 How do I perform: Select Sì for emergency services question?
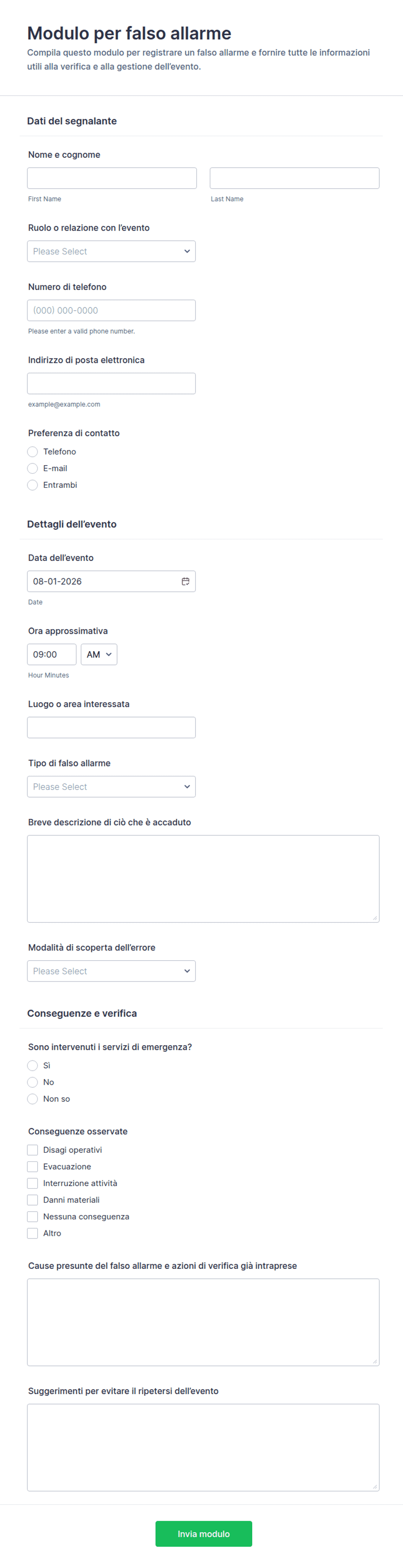click(33, 1065)
